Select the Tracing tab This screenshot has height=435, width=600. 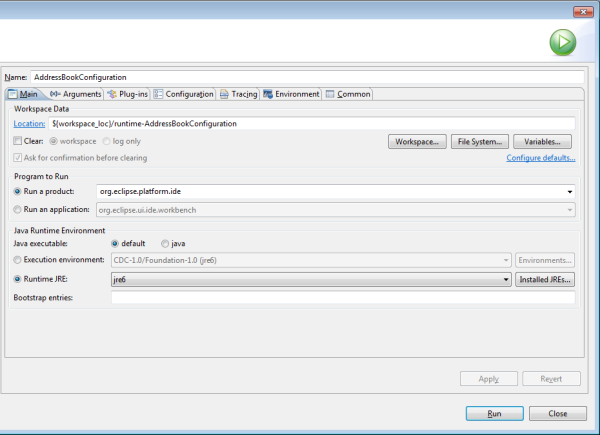(x=238, y=94)
